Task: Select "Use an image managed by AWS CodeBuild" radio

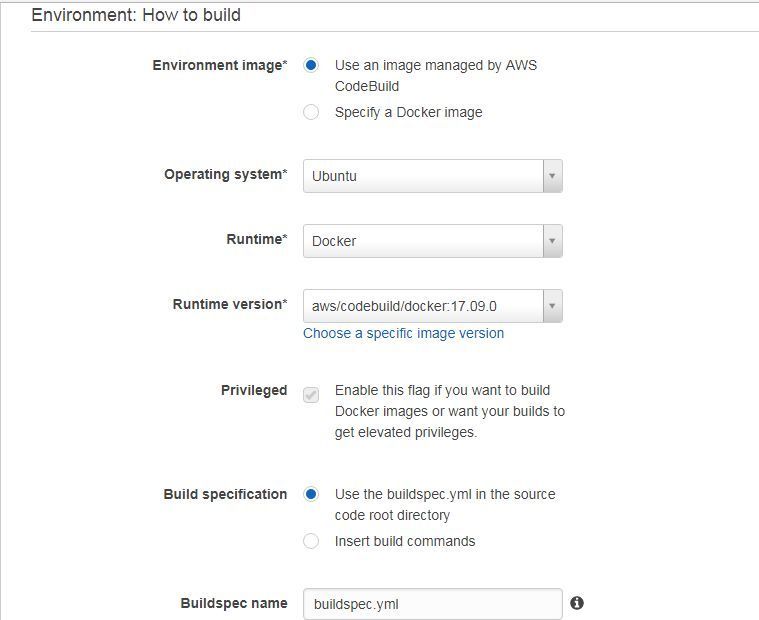Action: pyautogui.click(x=311, y=65)
